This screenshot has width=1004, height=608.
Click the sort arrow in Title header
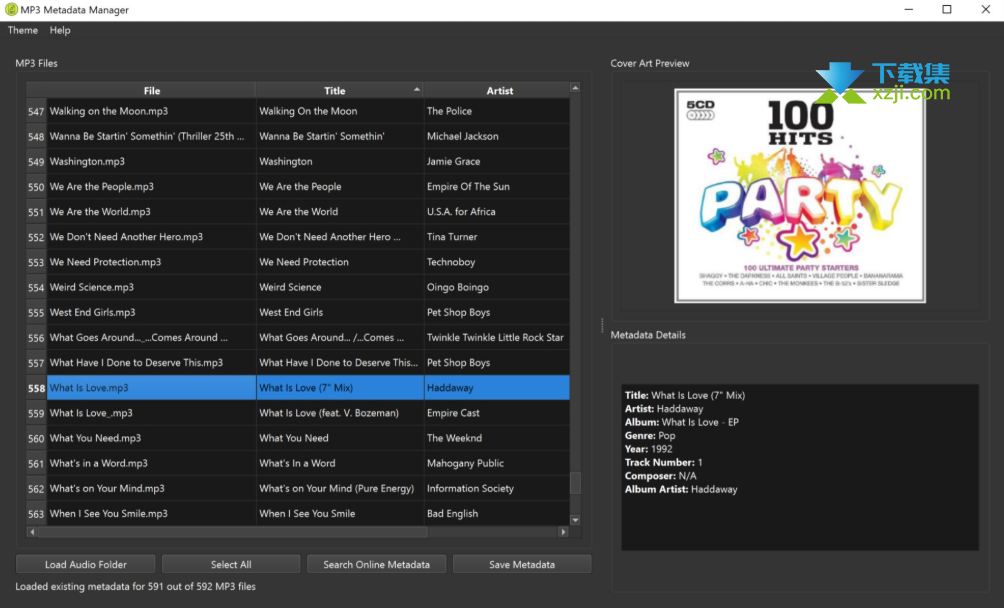click(x=417, y=90)
